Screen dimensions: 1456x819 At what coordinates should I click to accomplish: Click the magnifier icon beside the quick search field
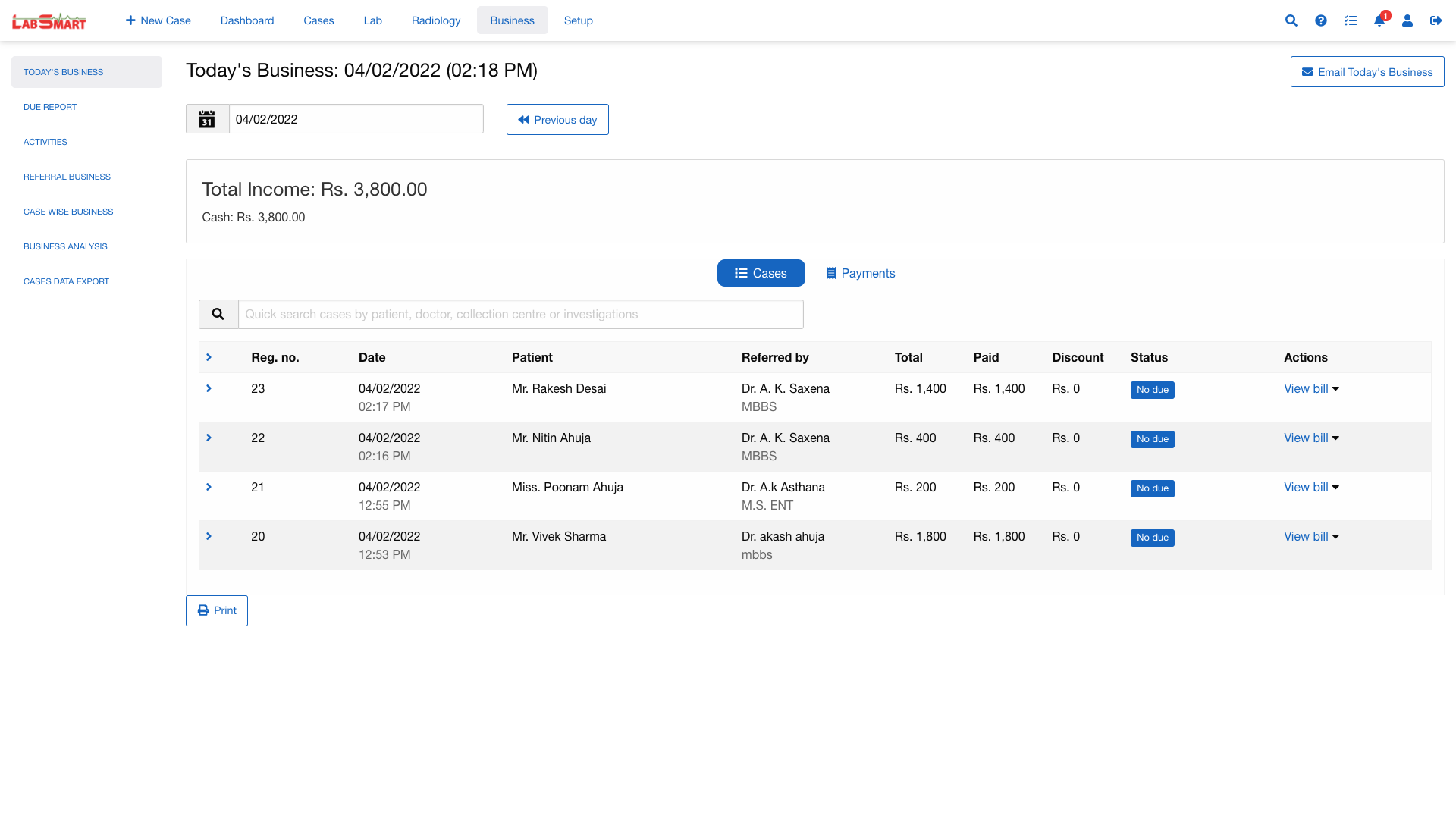(x=218, y=314)
